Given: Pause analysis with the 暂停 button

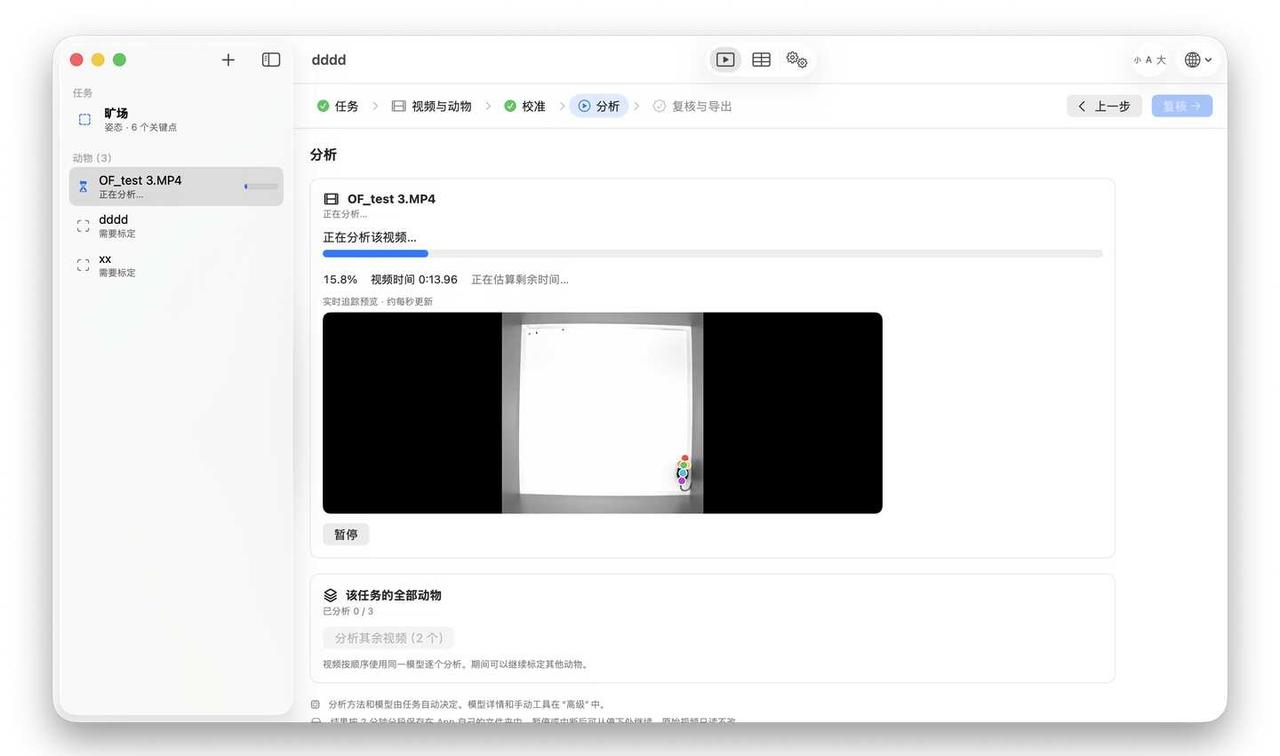Looking at the screenshot, I should pos(346,535).
